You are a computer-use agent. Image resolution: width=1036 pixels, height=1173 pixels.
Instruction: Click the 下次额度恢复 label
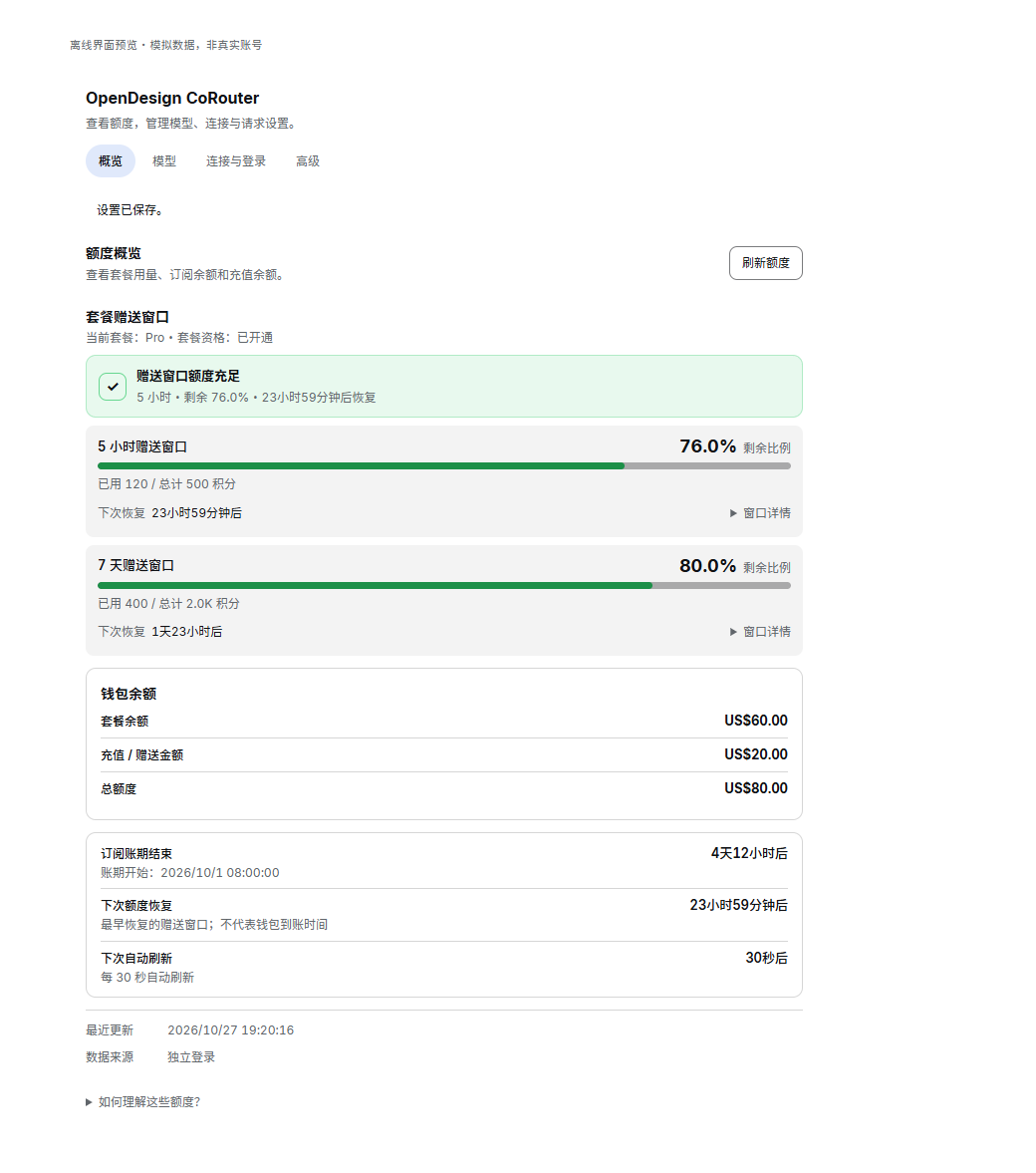[x=136, y=906]
